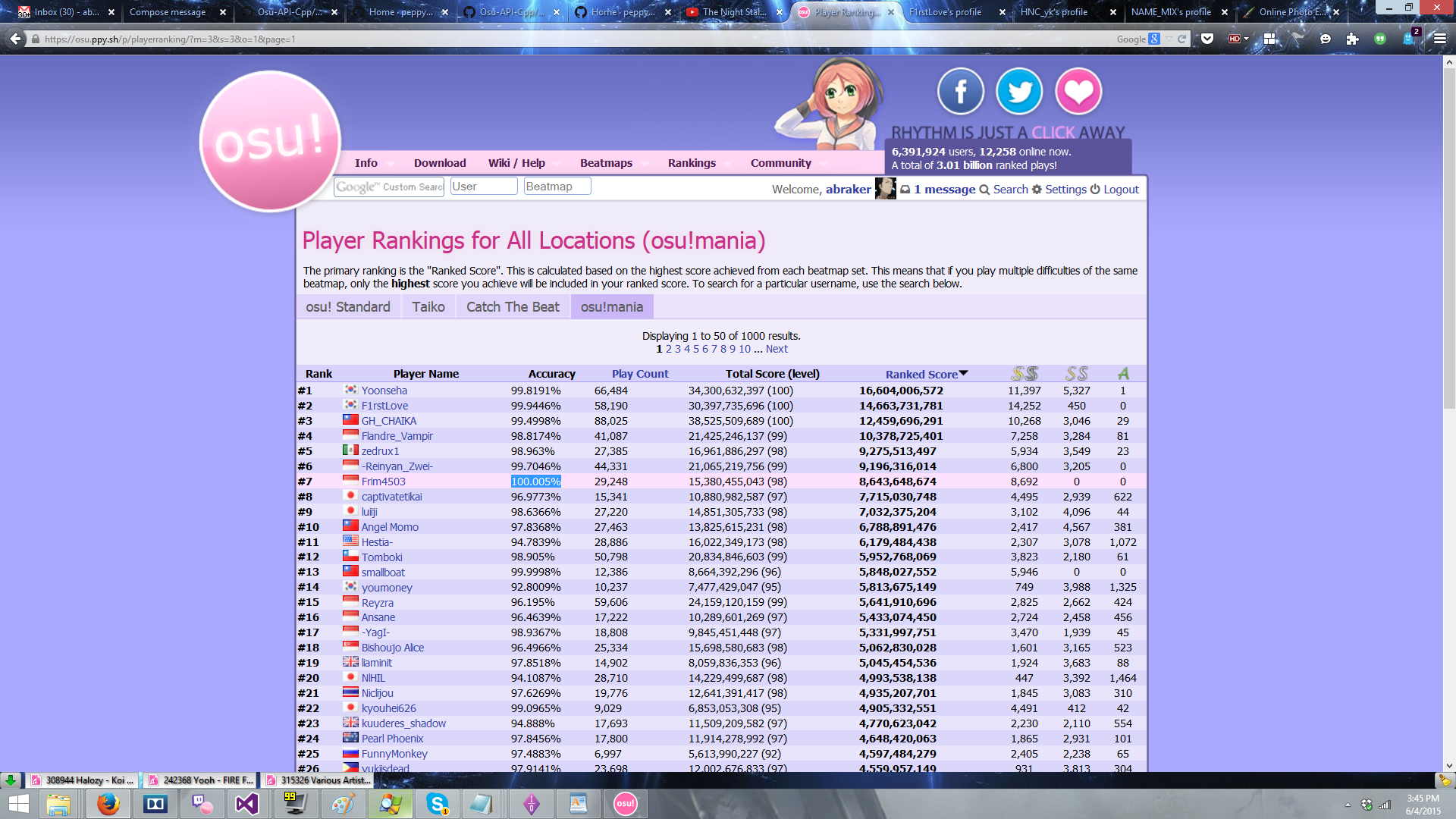This screenshot has height=819, width=1456.
Task: Open captivatetikai's player profile
Action: click(x=391, y=497)
